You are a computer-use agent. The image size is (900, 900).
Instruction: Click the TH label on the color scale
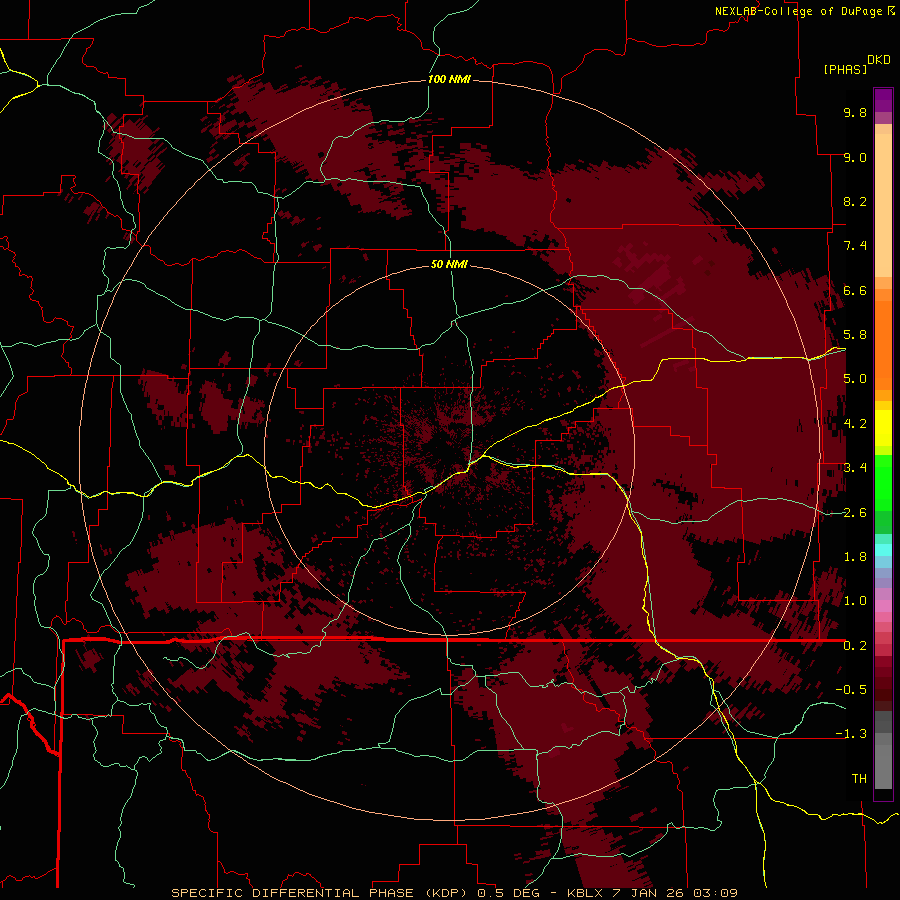[859, 779]
